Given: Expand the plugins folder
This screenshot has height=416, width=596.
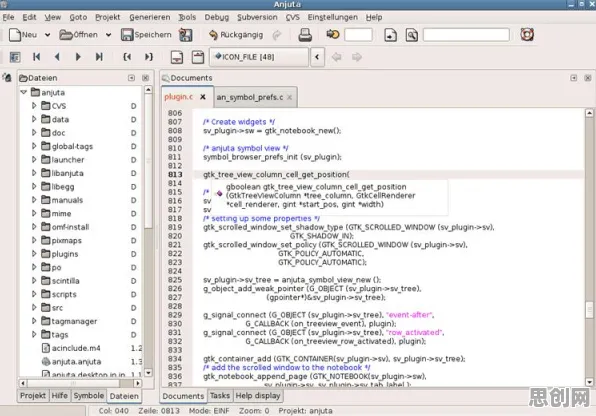Looking at the screenshot, I should click(x=34, y=254).
